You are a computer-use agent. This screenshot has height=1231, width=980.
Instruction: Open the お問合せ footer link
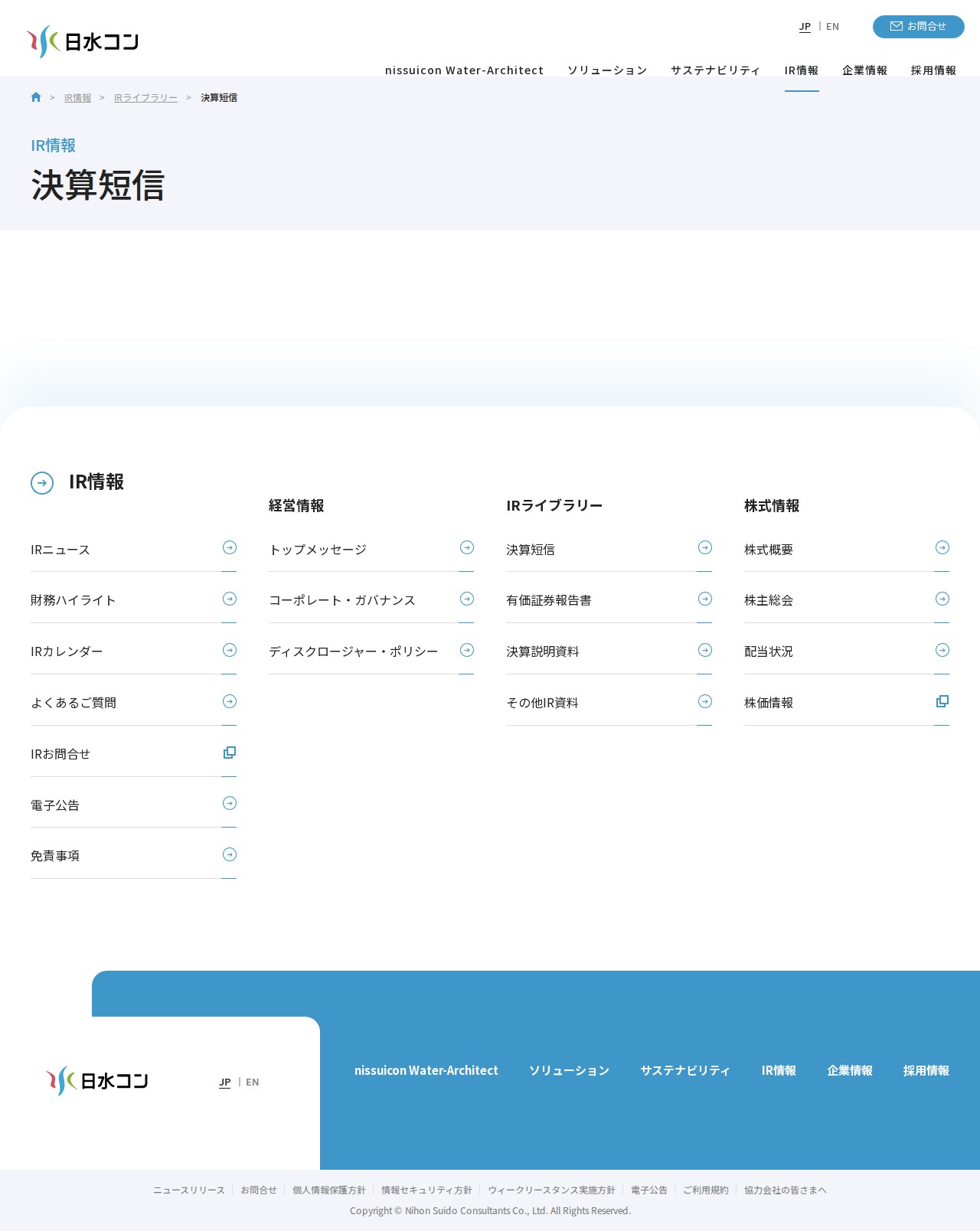pyautogui.click(x=259, y=1190)
